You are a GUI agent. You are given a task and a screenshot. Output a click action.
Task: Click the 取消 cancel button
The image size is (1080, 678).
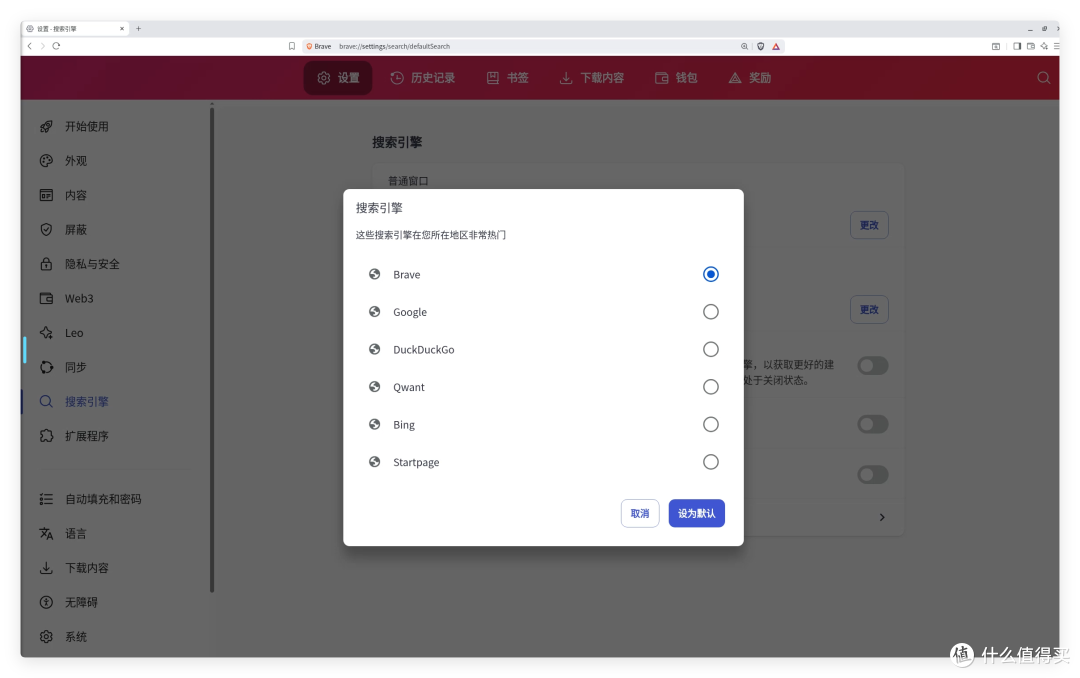[640, 513]
